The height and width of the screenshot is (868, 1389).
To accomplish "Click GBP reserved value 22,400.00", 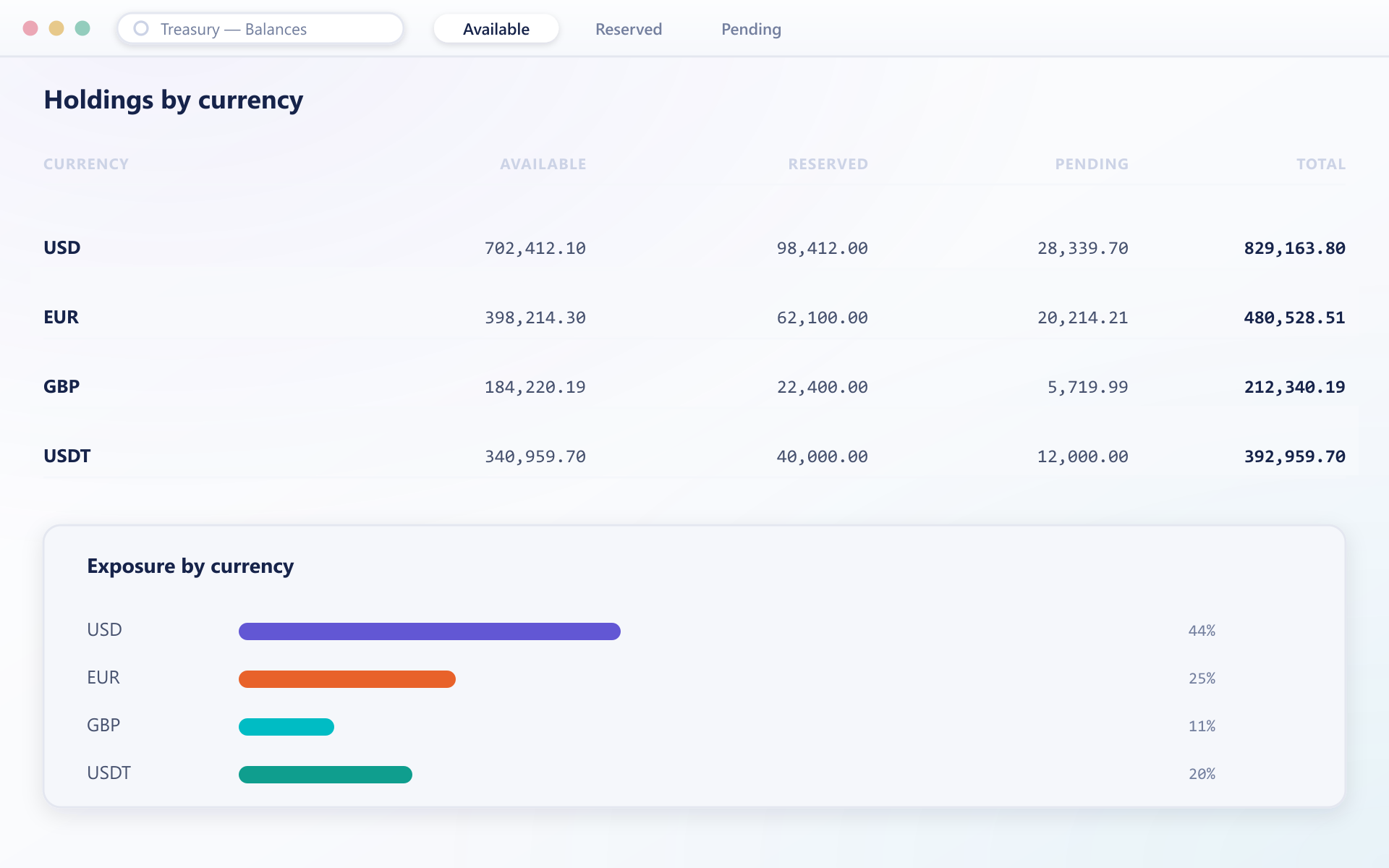I will [823, 387].
